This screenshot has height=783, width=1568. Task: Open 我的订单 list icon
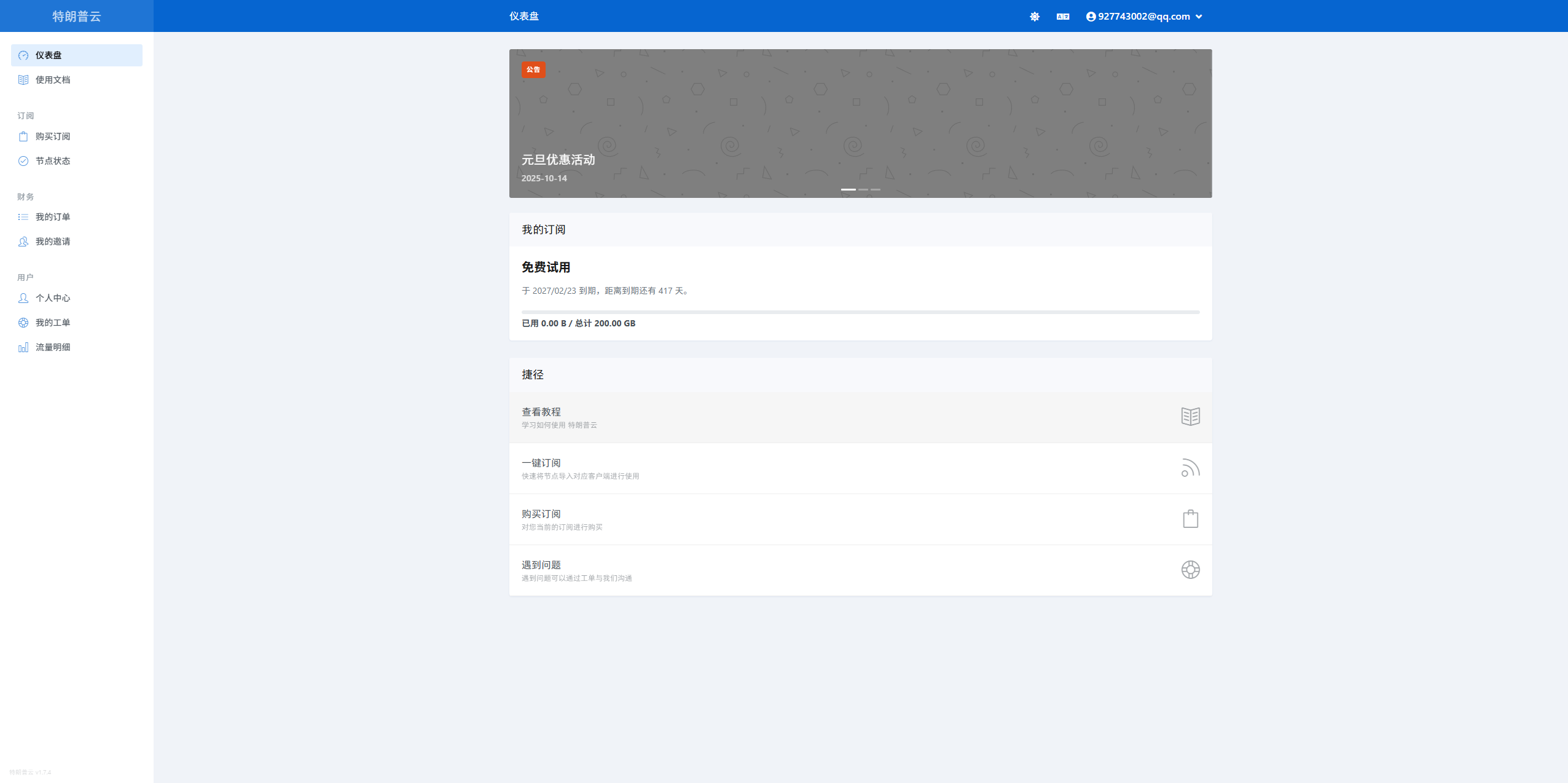pyautogui.click(x=23, y=217)
